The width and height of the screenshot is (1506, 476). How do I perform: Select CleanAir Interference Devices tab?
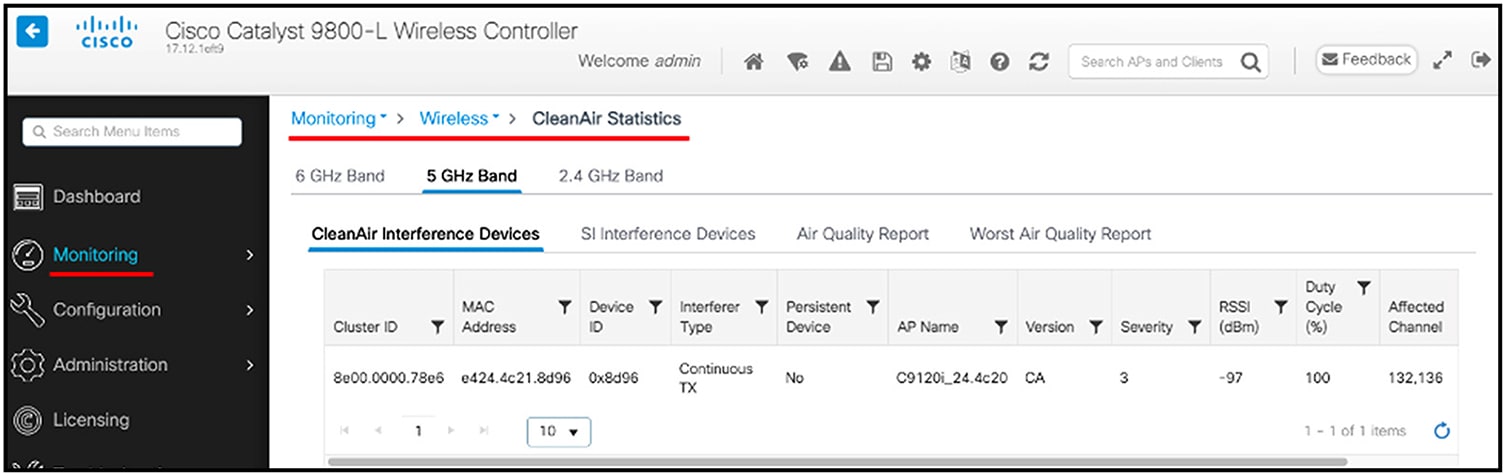click(x=426, y=234)
